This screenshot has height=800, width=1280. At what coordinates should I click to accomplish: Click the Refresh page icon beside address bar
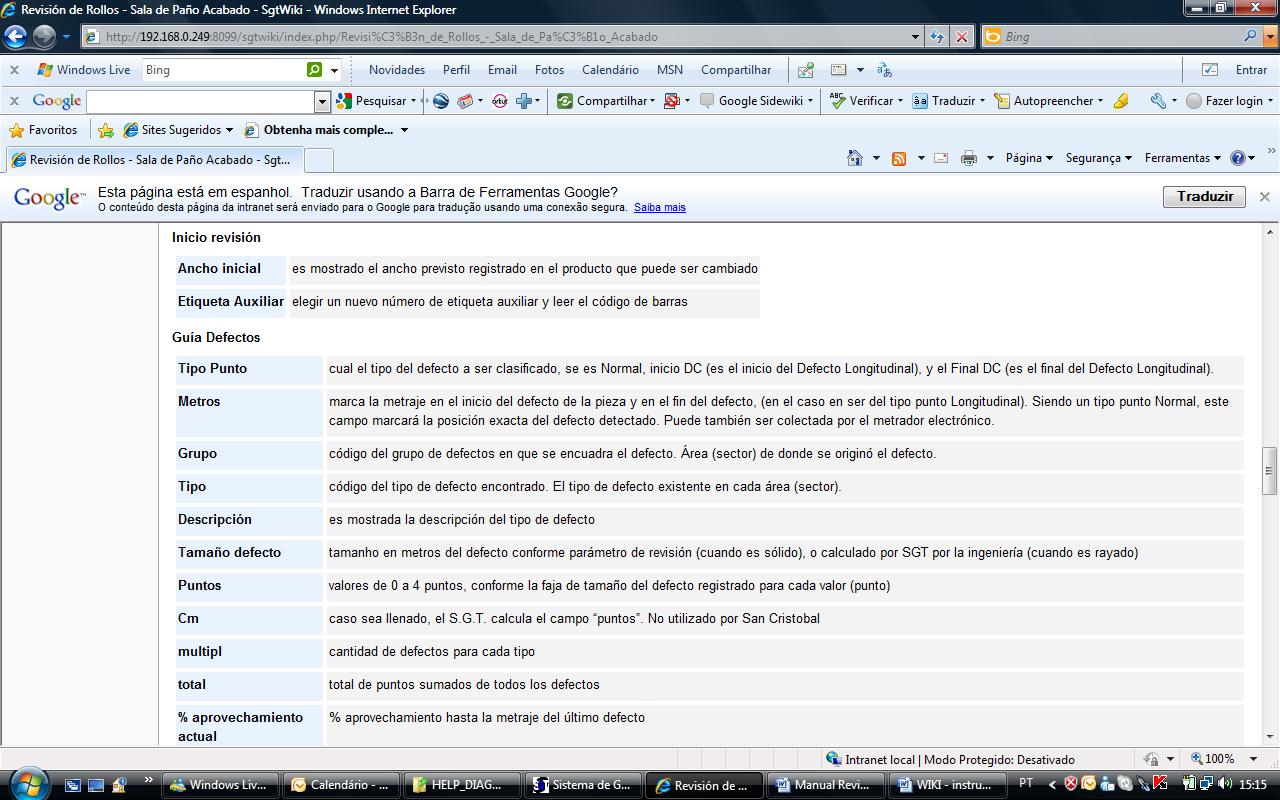[x=936, y=37]
